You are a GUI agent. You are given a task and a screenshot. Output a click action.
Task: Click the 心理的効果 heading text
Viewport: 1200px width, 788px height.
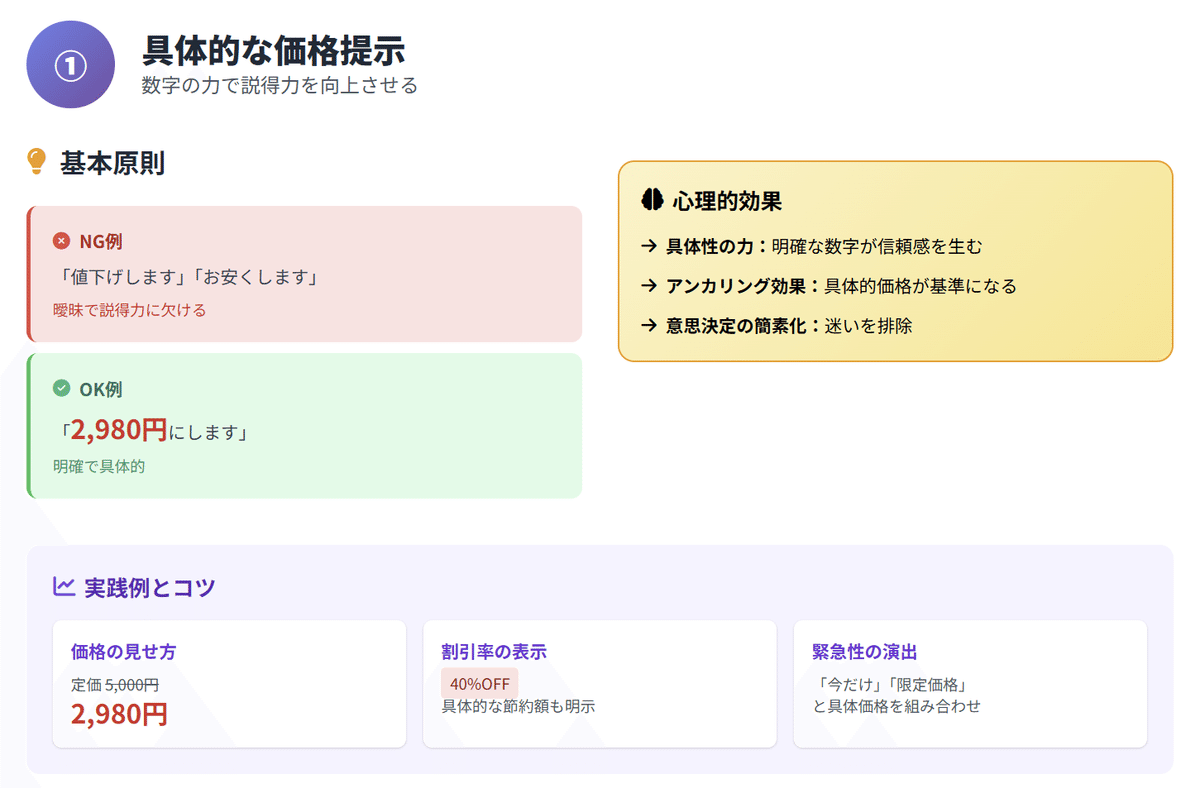coord(727,201)
